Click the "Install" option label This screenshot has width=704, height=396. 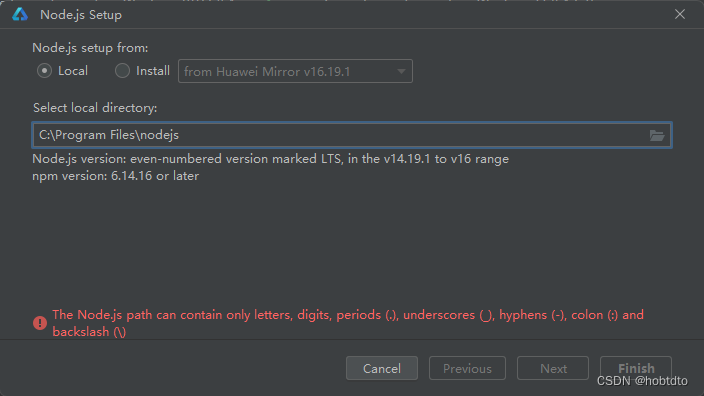click(x=153, y=71)
